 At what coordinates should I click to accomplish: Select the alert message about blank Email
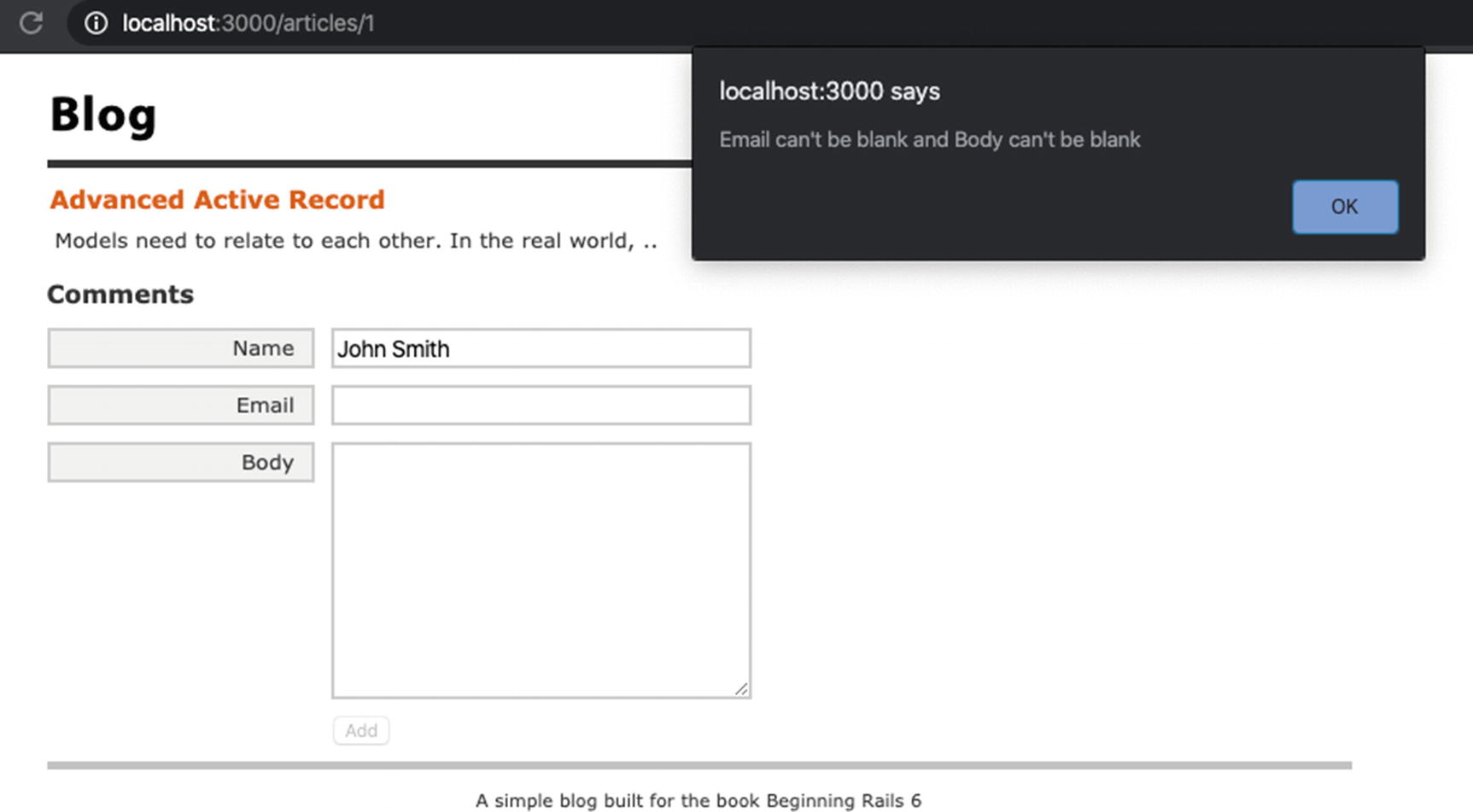(930, 140)
